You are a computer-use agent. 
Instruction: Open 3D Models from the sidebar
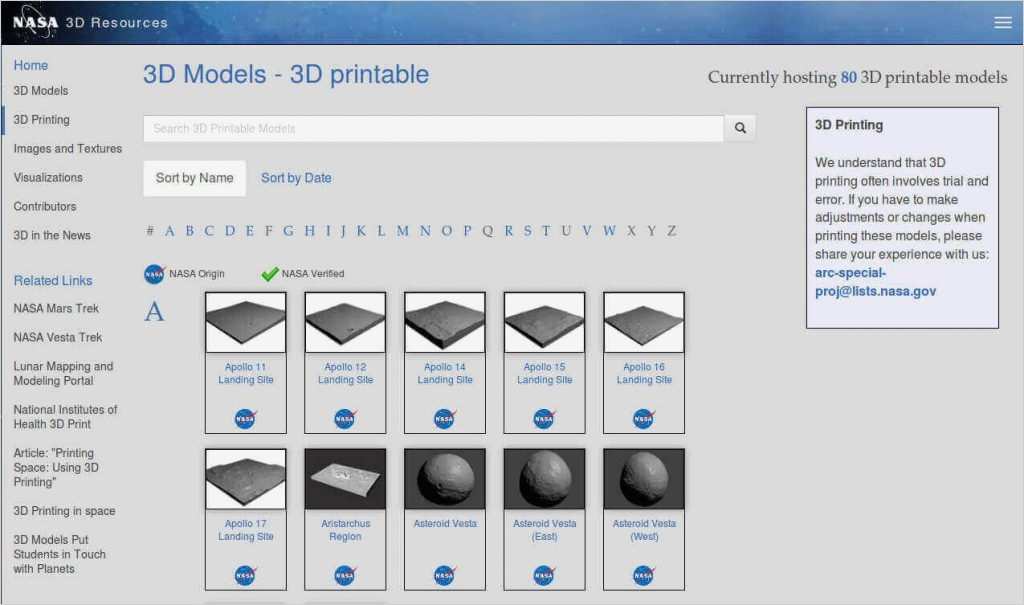click(42, 91)
